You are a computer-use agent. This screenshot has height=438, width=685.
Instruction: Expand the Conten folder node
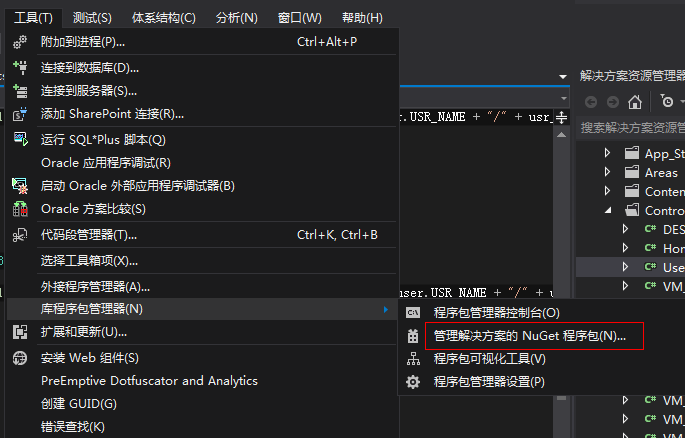pyautogui.click(x=608, y=191)
